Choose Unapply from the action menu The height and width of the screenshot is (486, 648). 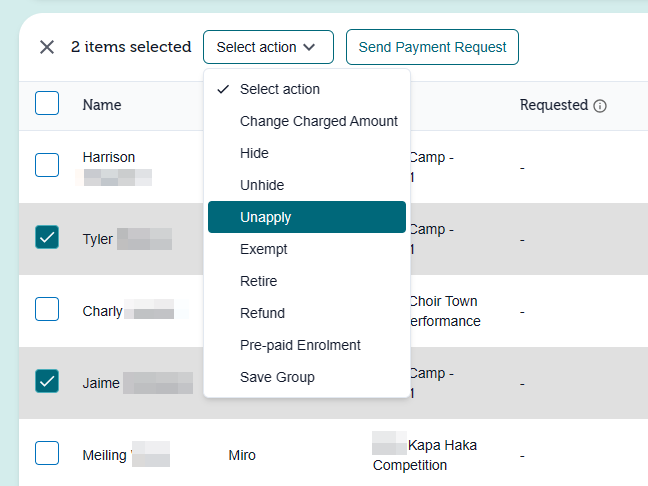pos(307,217)
